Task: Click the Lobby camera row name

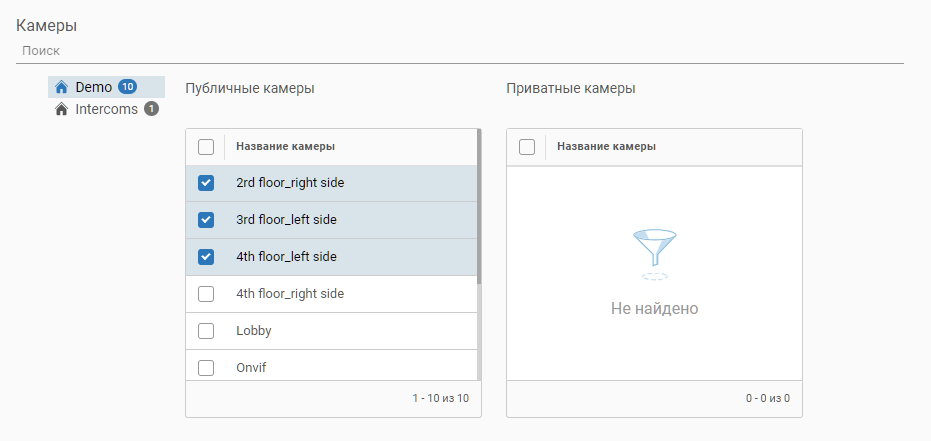Action: (x=254, y=331)
